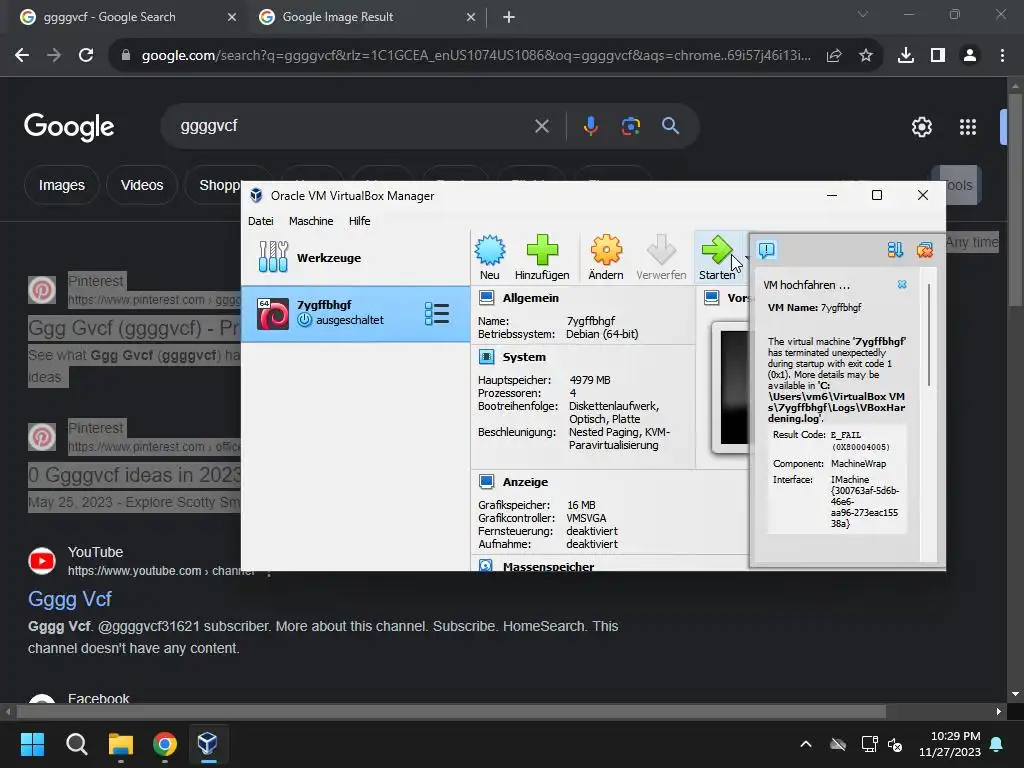Open the Massenspeicher section header

pos(548,566)
